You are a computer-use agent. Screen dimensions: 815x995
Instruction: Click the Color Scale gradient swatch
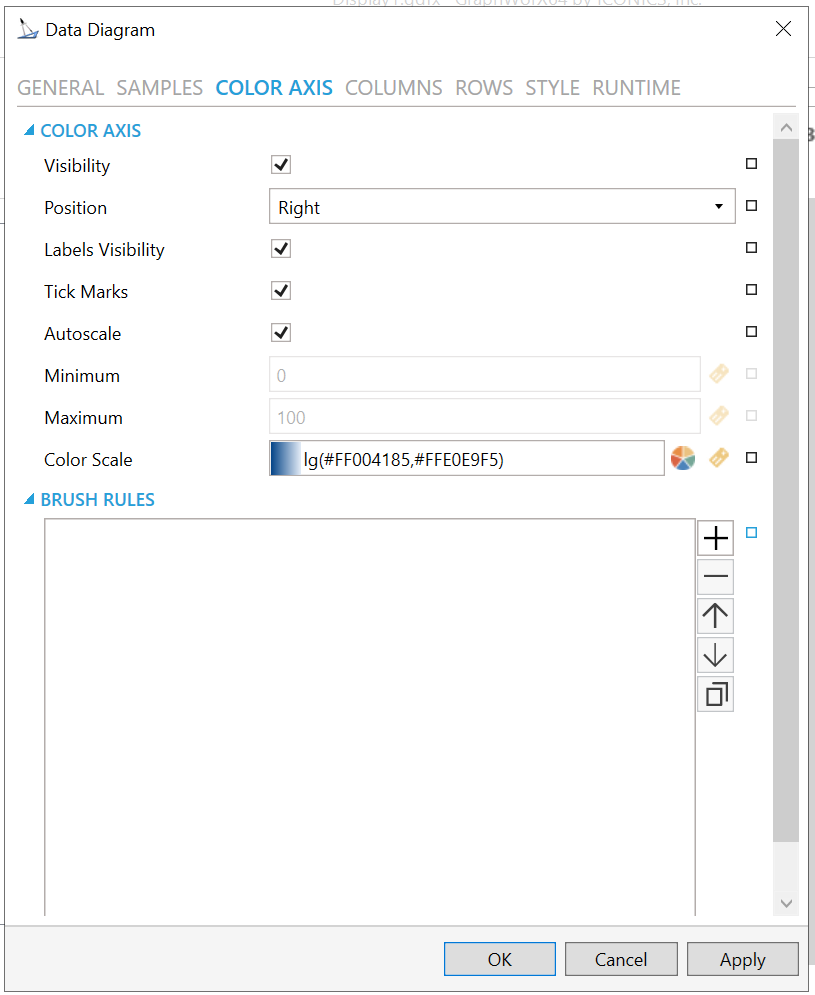pyautogui.click(x=285, y=459)
